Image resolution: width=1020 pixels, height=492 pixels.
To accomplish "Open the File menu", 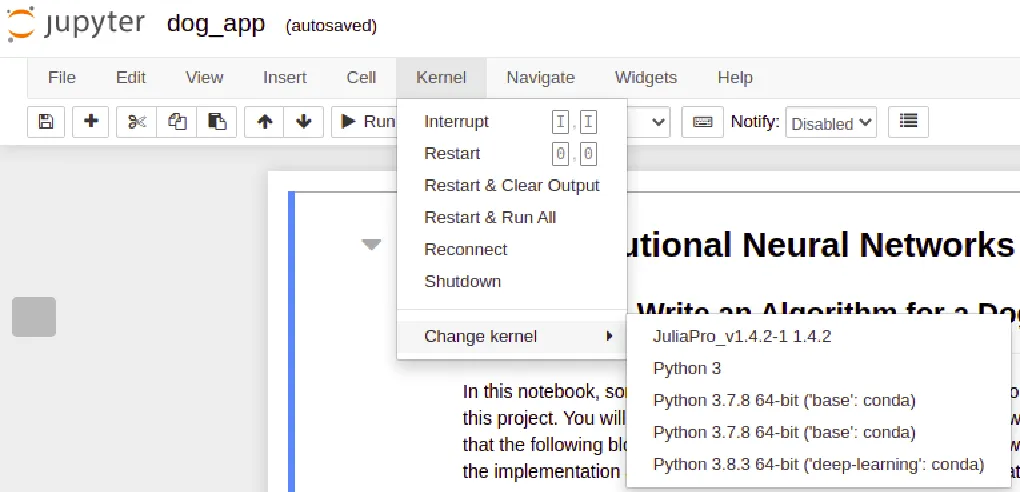I will (62, 77).
